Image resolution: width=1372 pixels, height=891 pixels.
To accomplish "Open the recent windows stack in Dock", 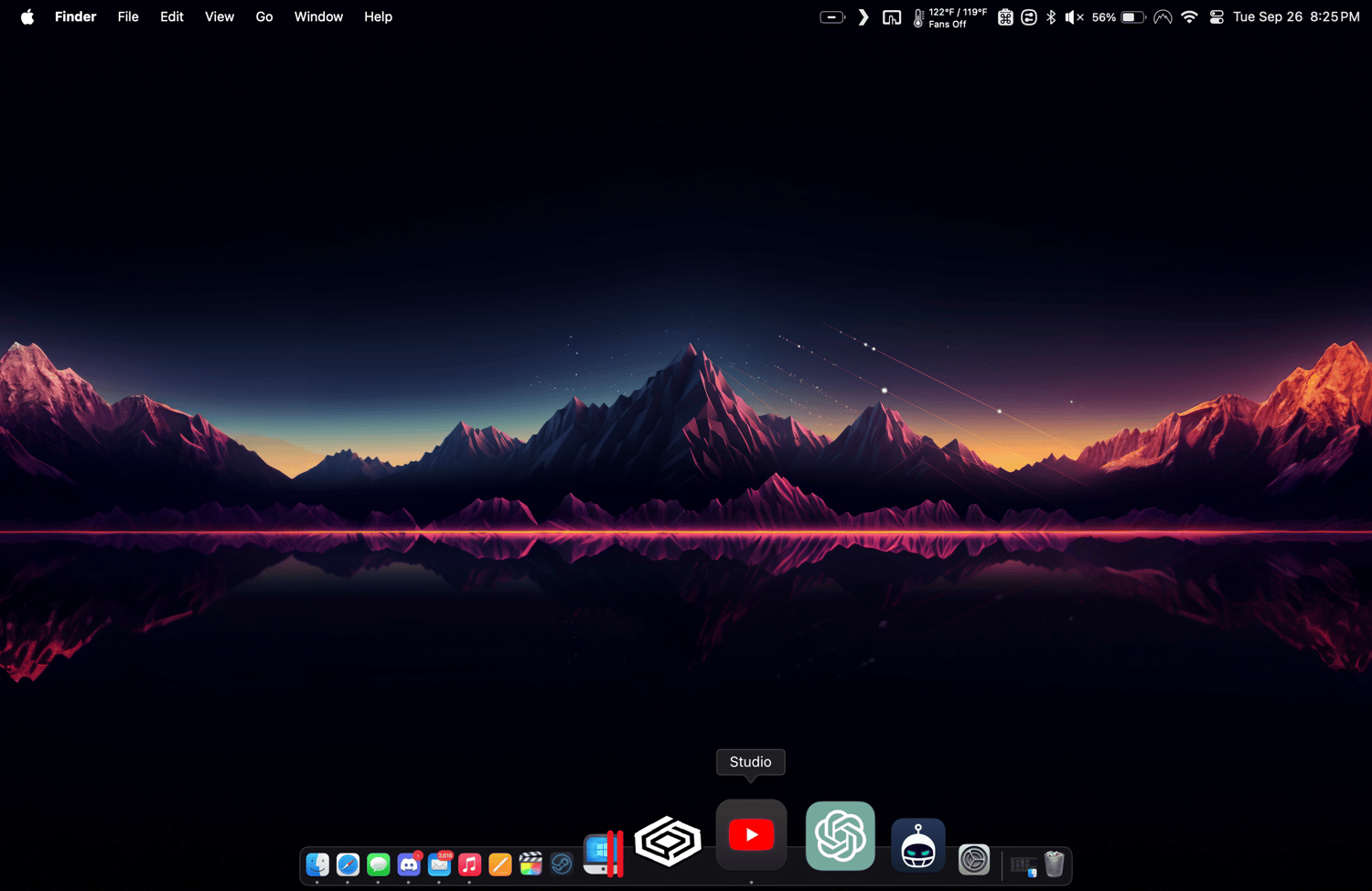I will (1024, 865).
